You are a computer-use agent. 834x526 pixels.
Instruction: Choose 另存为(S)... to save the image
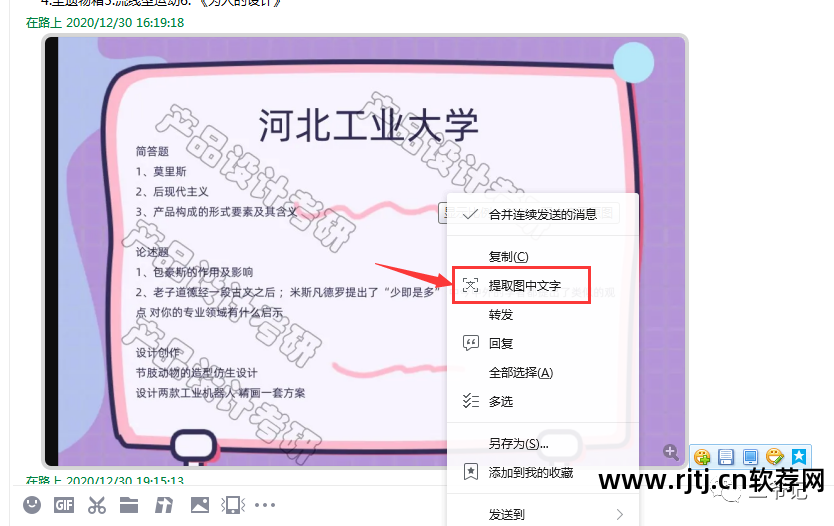point(543,444)
